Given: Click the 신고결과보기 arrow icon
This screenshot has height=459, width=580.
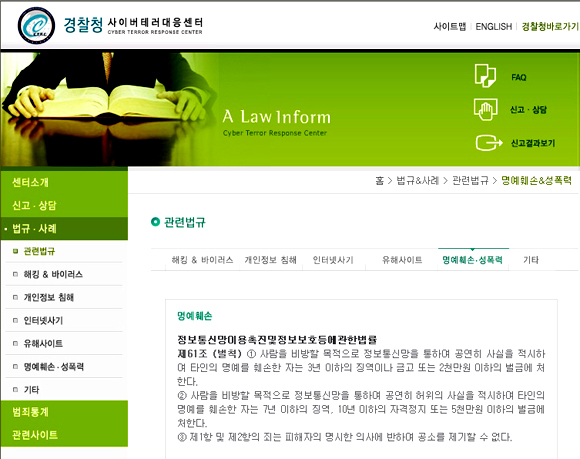Looking at the screenshot, I should 489,143.
